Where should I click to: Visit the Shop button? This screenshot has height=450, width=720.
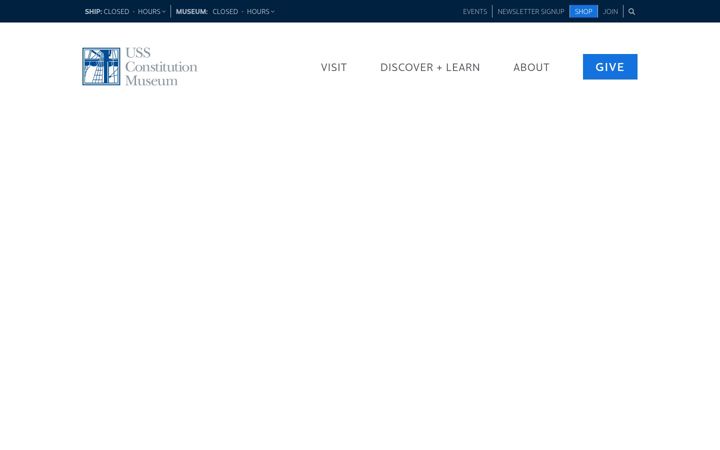point(583,11)
